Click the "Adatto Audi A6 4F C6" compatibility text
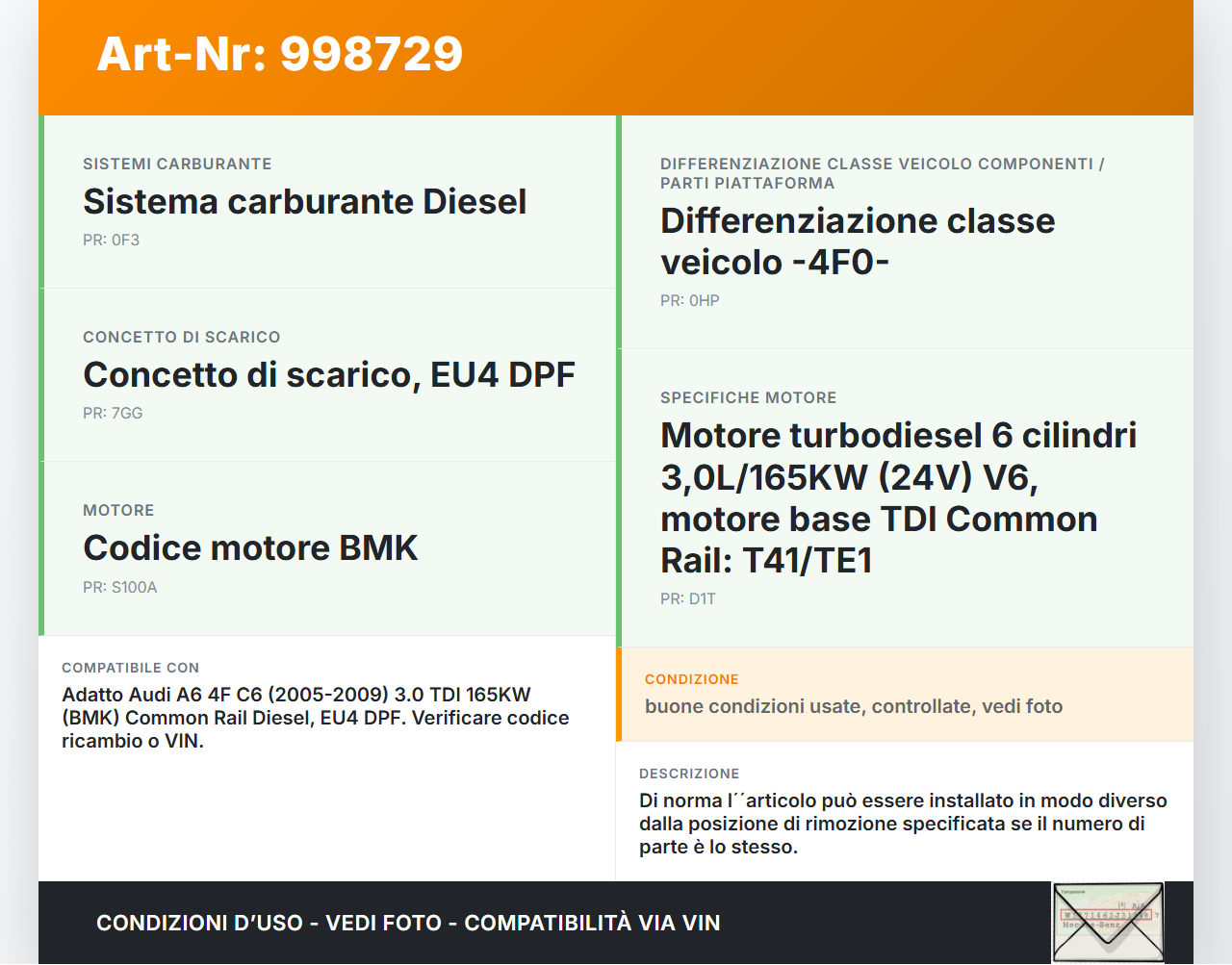Screen dimensions: 1232x965 (316, 718)
